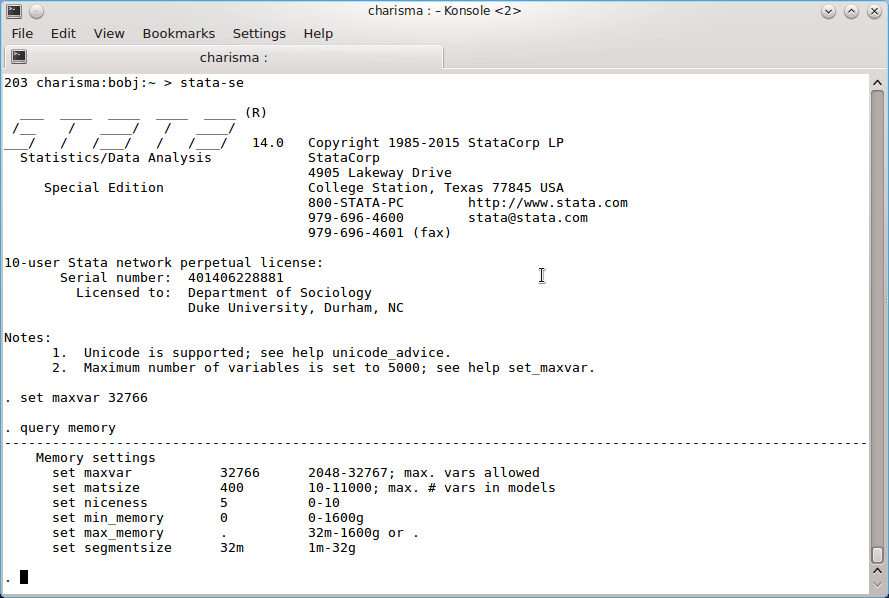This screenshot has height=598, width=889.
Task: Click the vertical scrollbar thumb
Action: click(877, 554)
